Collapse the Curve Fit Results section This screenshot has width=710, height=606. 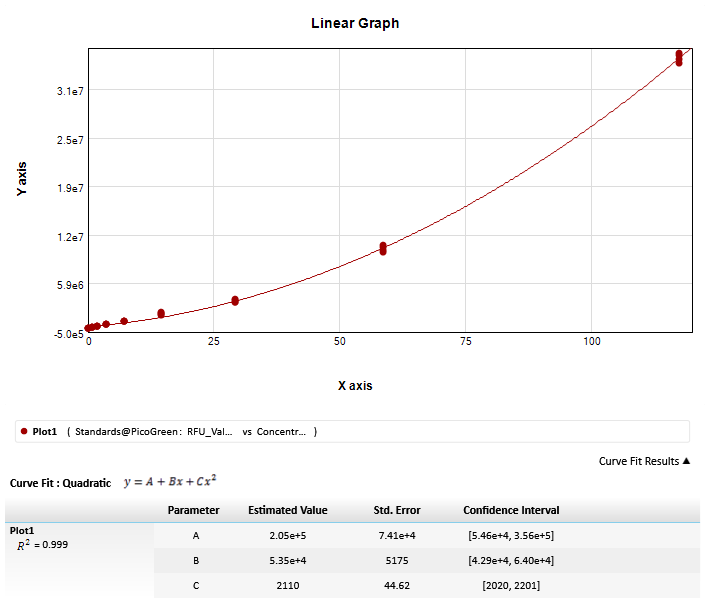coord(644,461)
